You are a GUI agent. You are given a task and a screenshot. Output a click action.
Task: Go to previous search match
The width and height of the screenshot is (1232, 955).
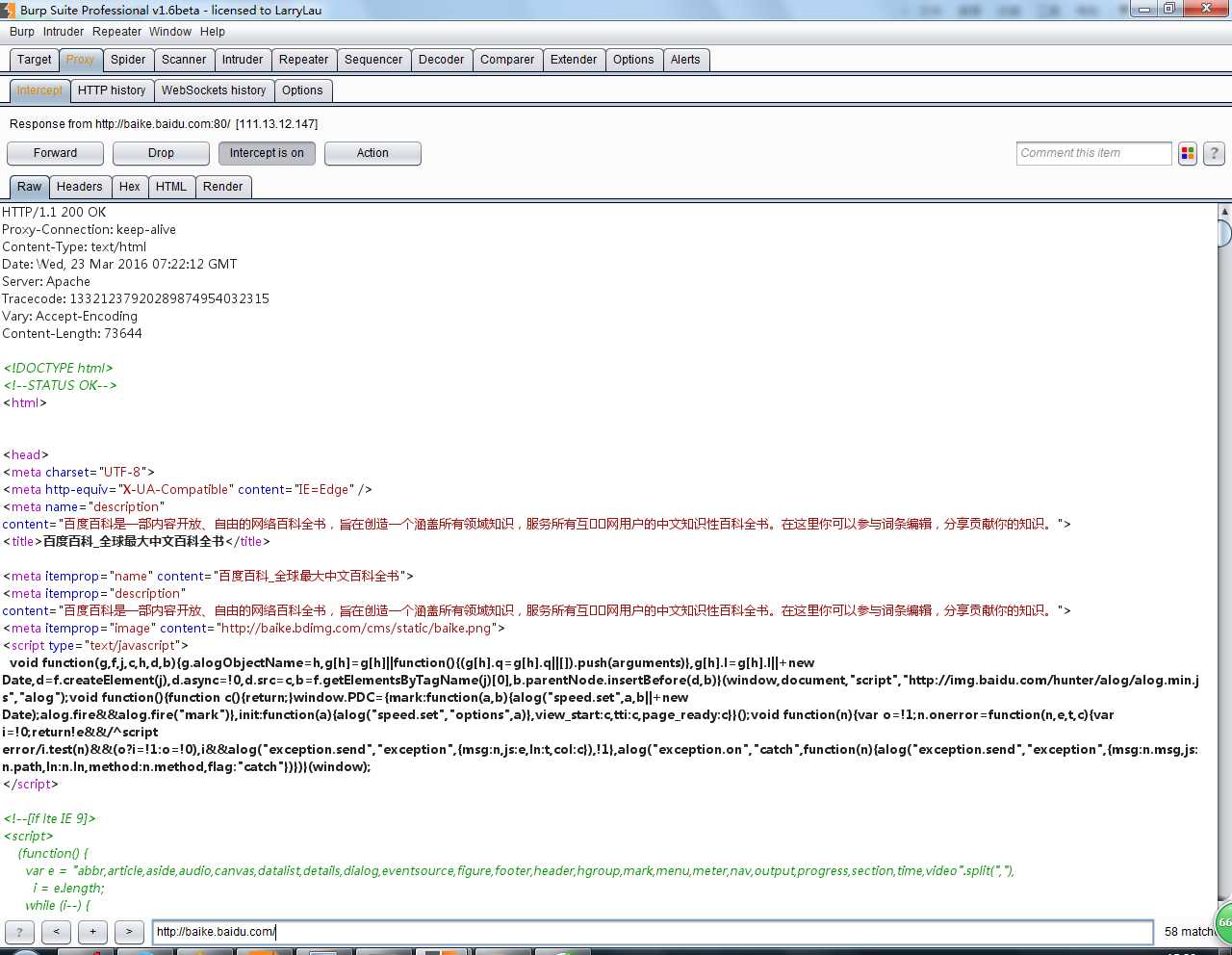point(56,932)
